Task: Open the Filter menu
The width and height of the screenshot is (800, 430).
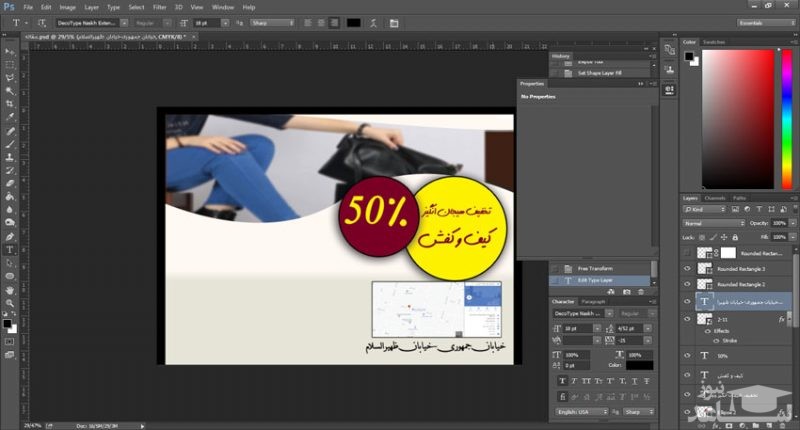Action: click(160, 7)
